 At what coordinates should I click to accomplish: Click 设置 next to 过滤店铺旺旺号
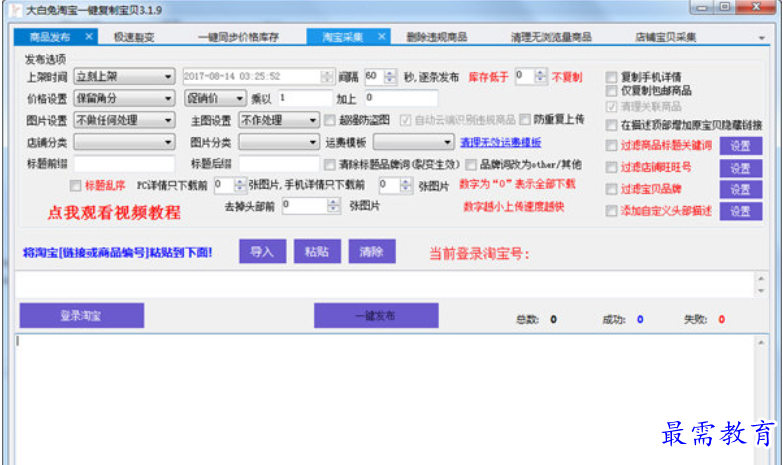[x=741, y=168]
